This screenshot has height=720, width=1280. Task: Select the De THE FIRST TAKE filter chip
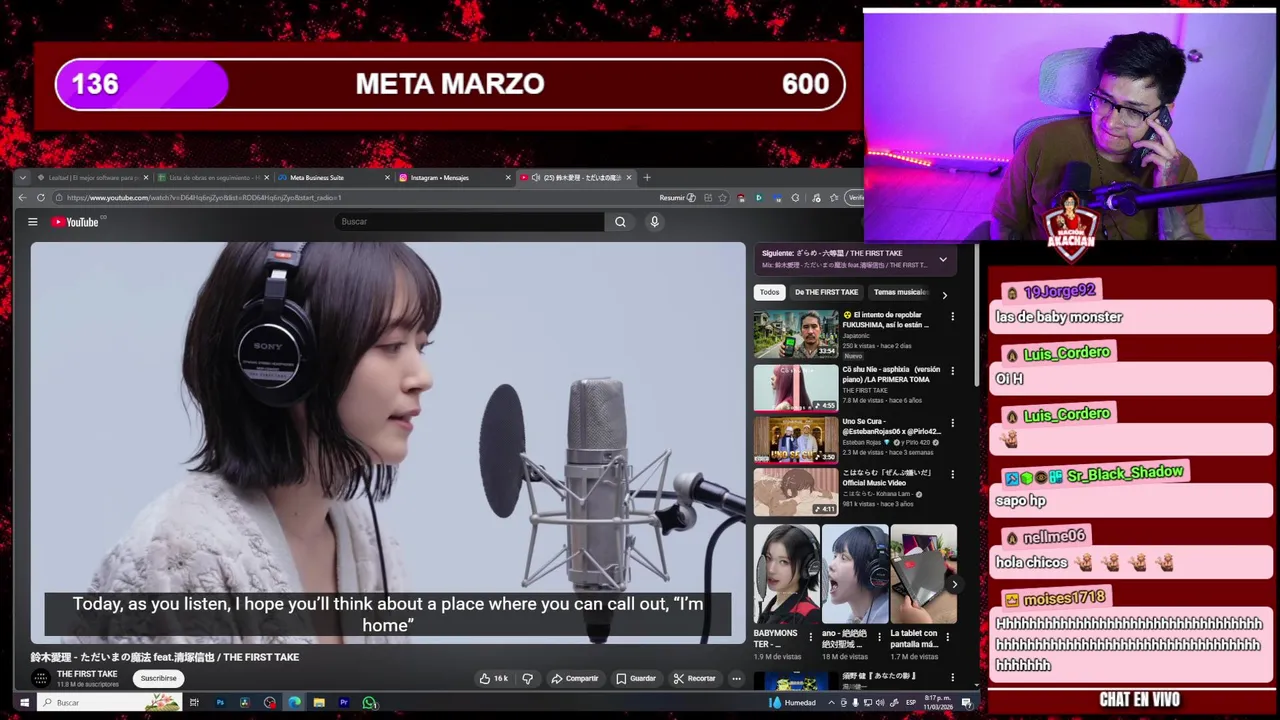coord(826,292)
